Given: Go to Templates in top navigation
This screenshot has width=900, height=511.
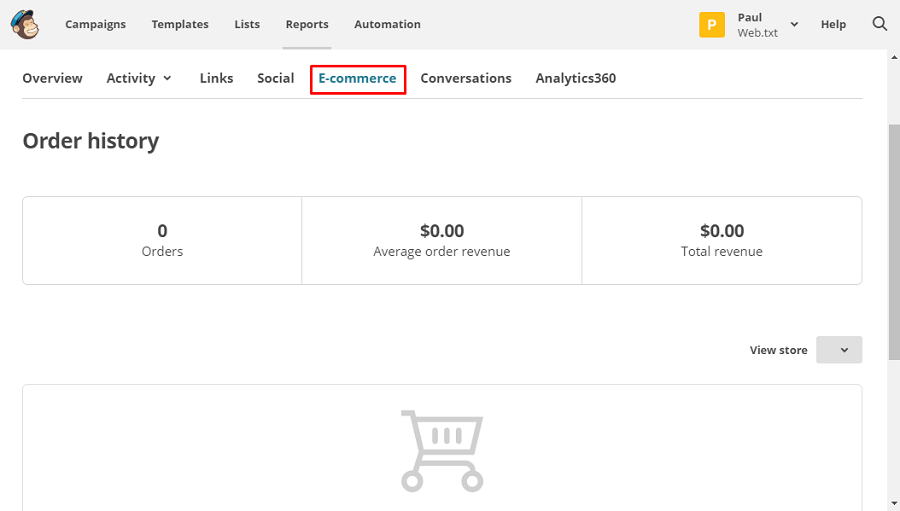Looking at the screenshot, I should [x=180, y=24].
